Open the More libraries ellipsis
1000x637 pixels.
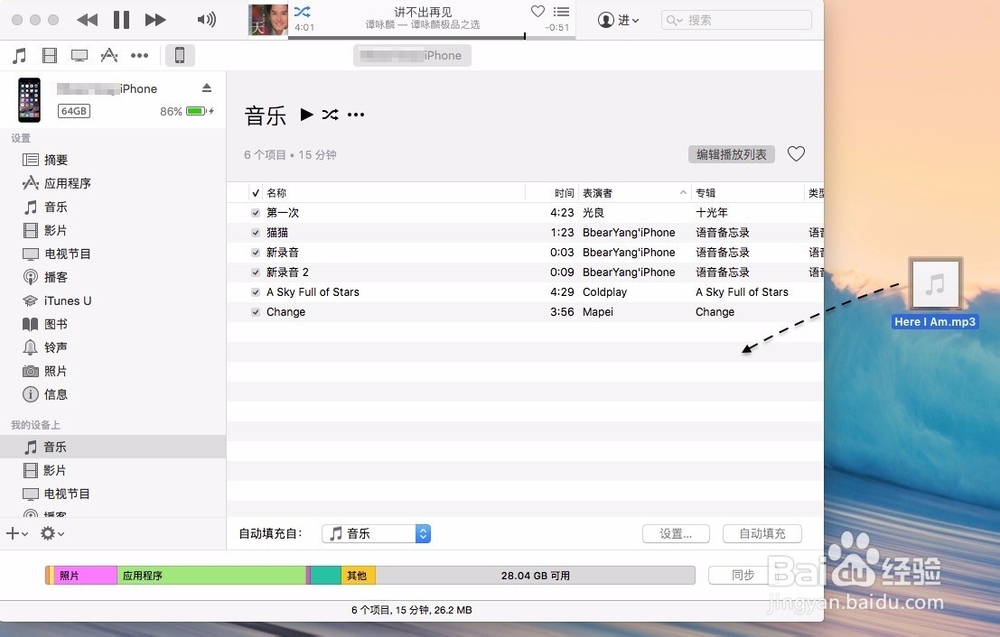(x=139, y=55)
